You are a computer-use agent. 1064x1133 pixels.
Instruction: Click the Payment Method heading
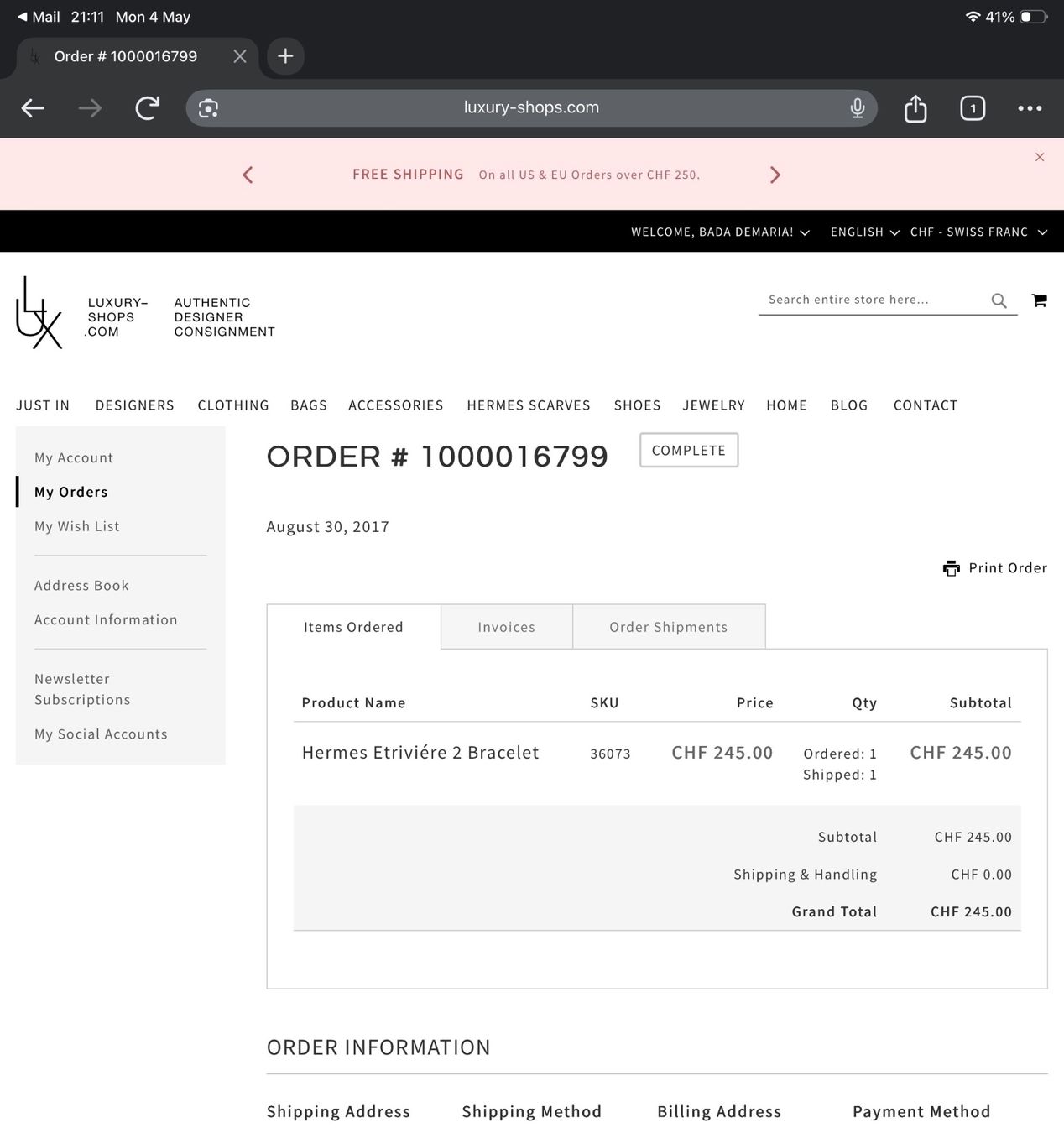921,1112
